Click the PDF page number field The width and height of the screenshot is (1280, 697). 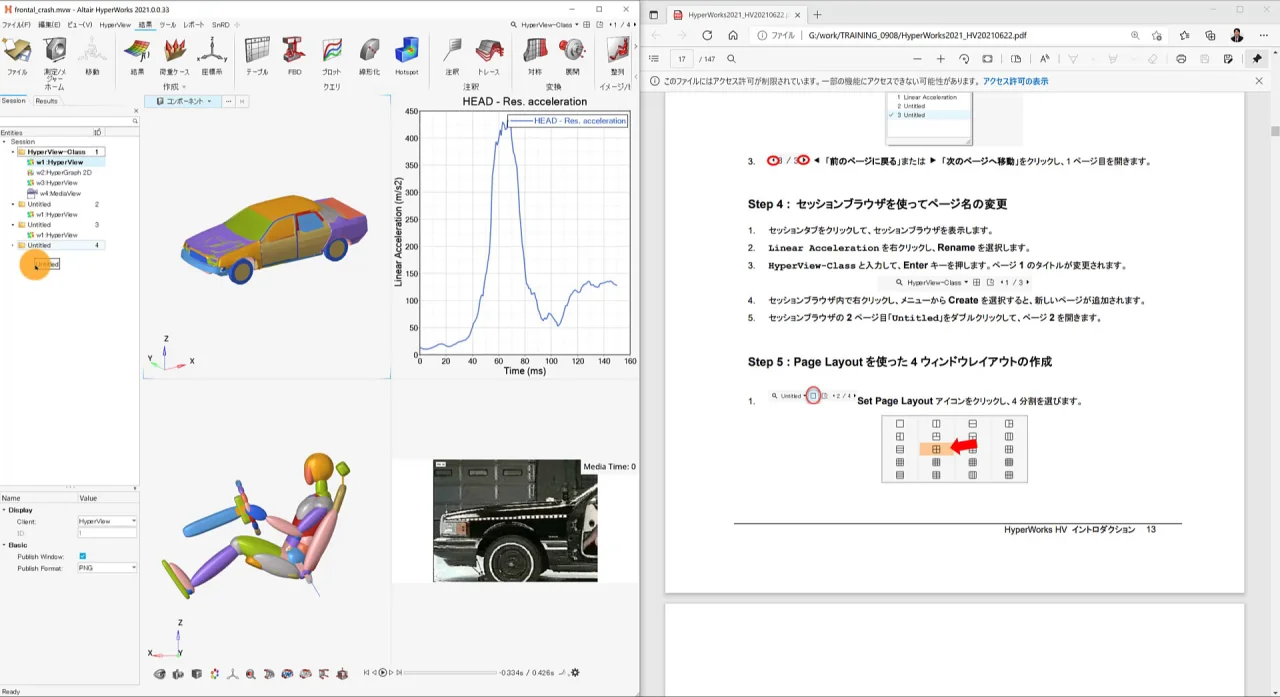[x=682, y=59]
